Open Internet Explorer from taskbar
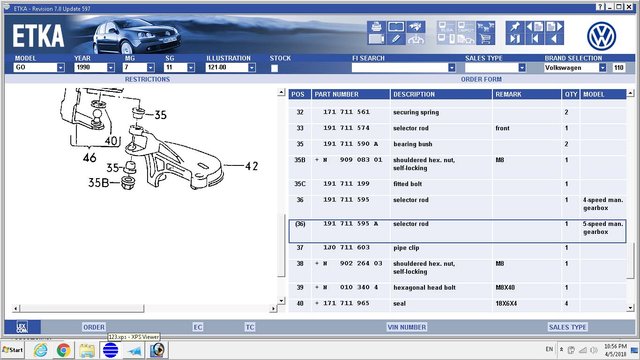 tap(40, 350)
